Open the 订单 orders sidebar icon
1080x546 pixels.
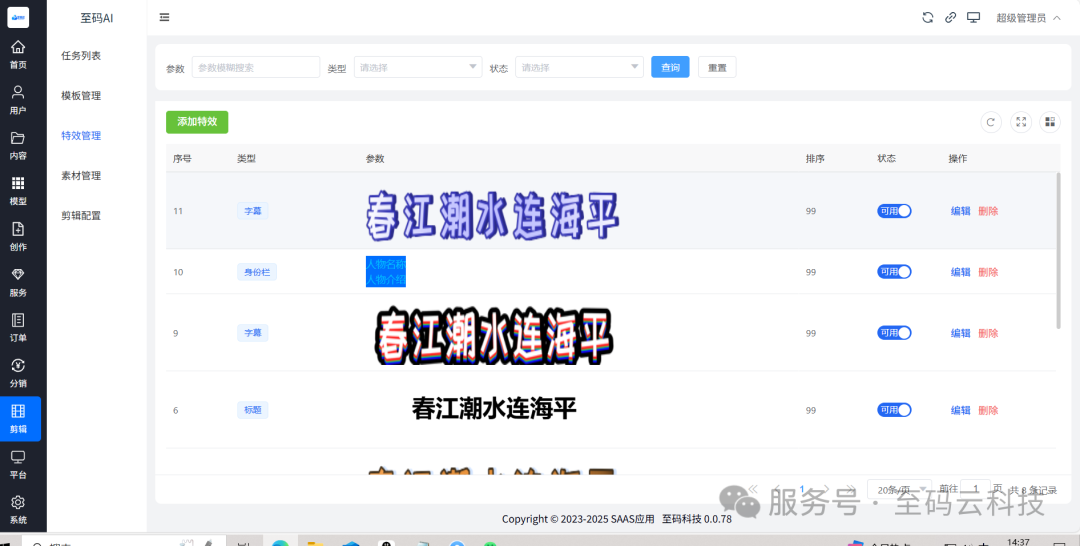18,328
